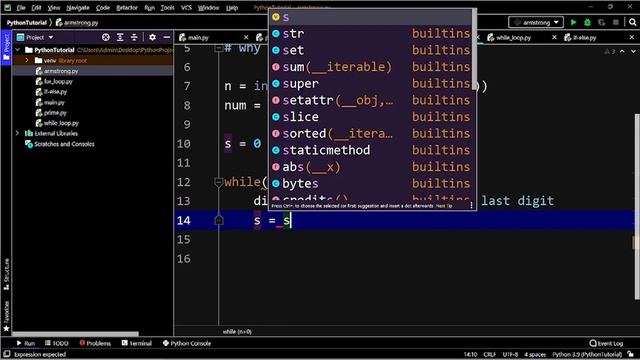Open completion popup more options dots
The image size is (640, 360).
coord(471,205)
